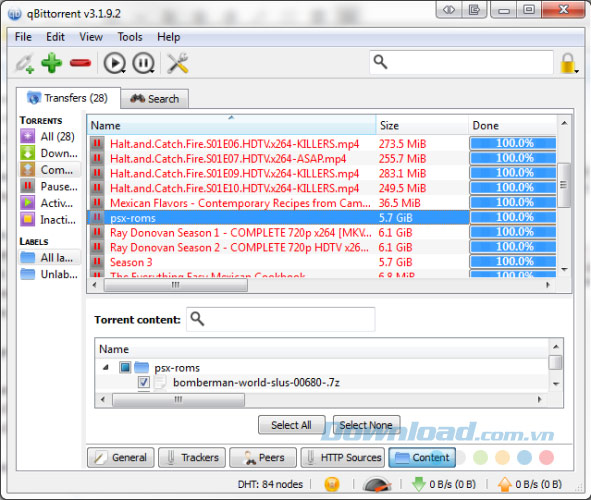This screenshot has height=500, width=591.
Task: Click the magnifier icon in toolbar search
Action: click(x=380, y=62)
